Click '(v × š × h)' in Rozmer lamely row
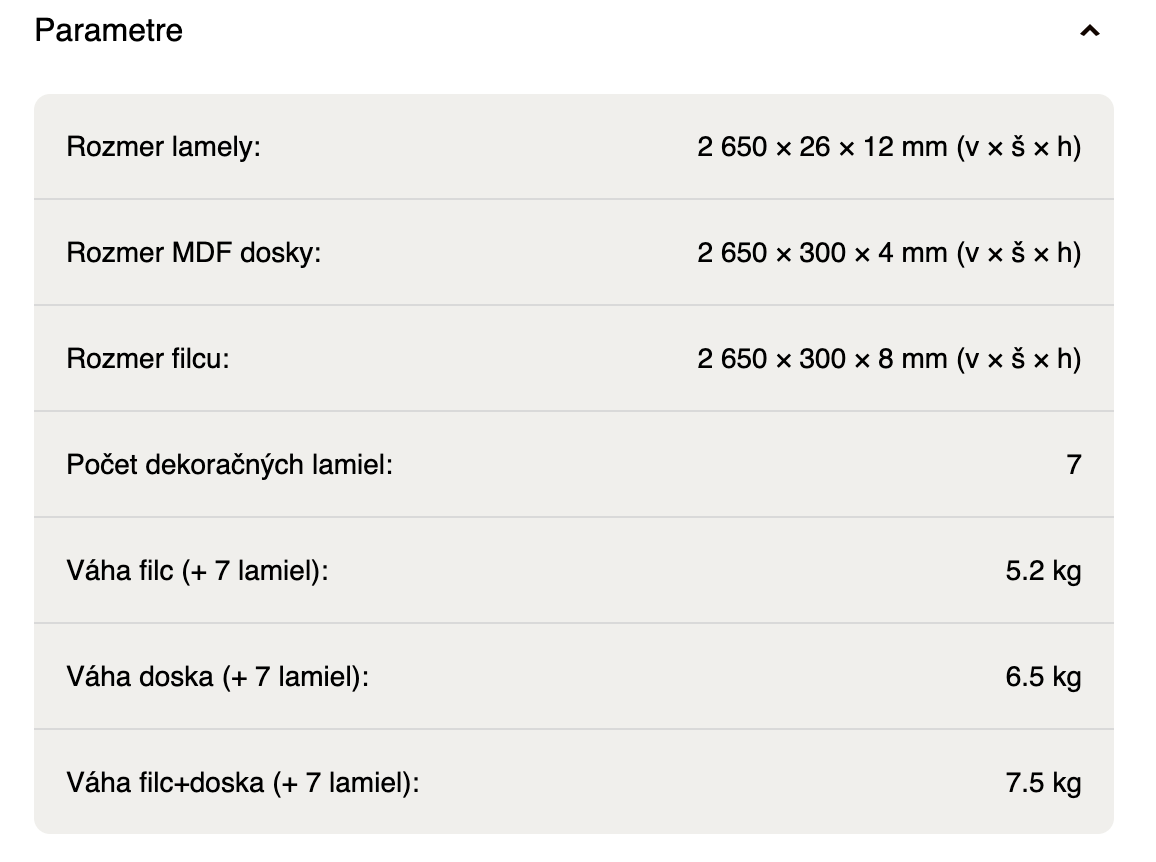This screenshot has height=862, width=1156. pos(1019,148)
